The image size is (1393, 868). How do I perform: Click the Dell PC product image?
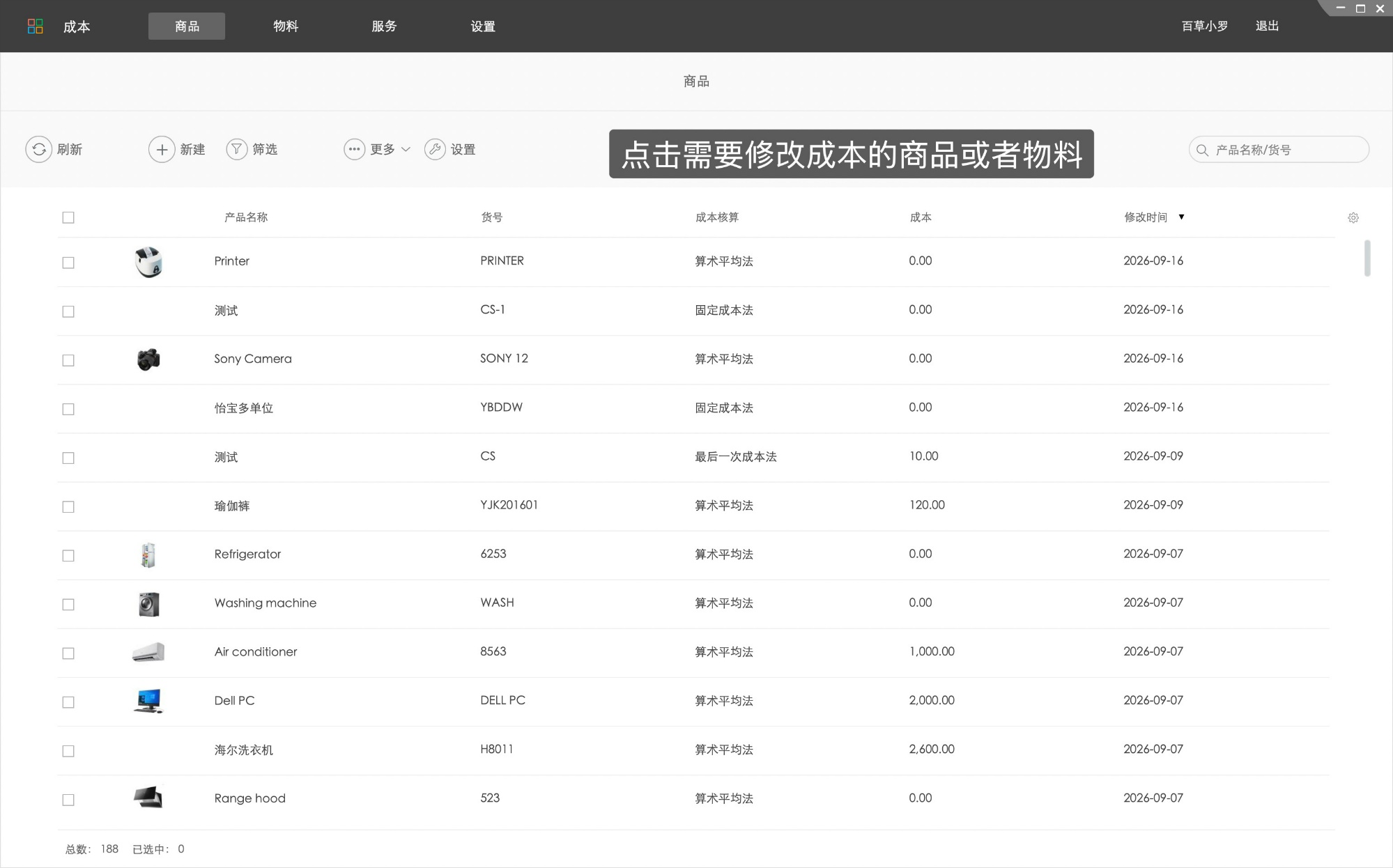coord(148,701)
